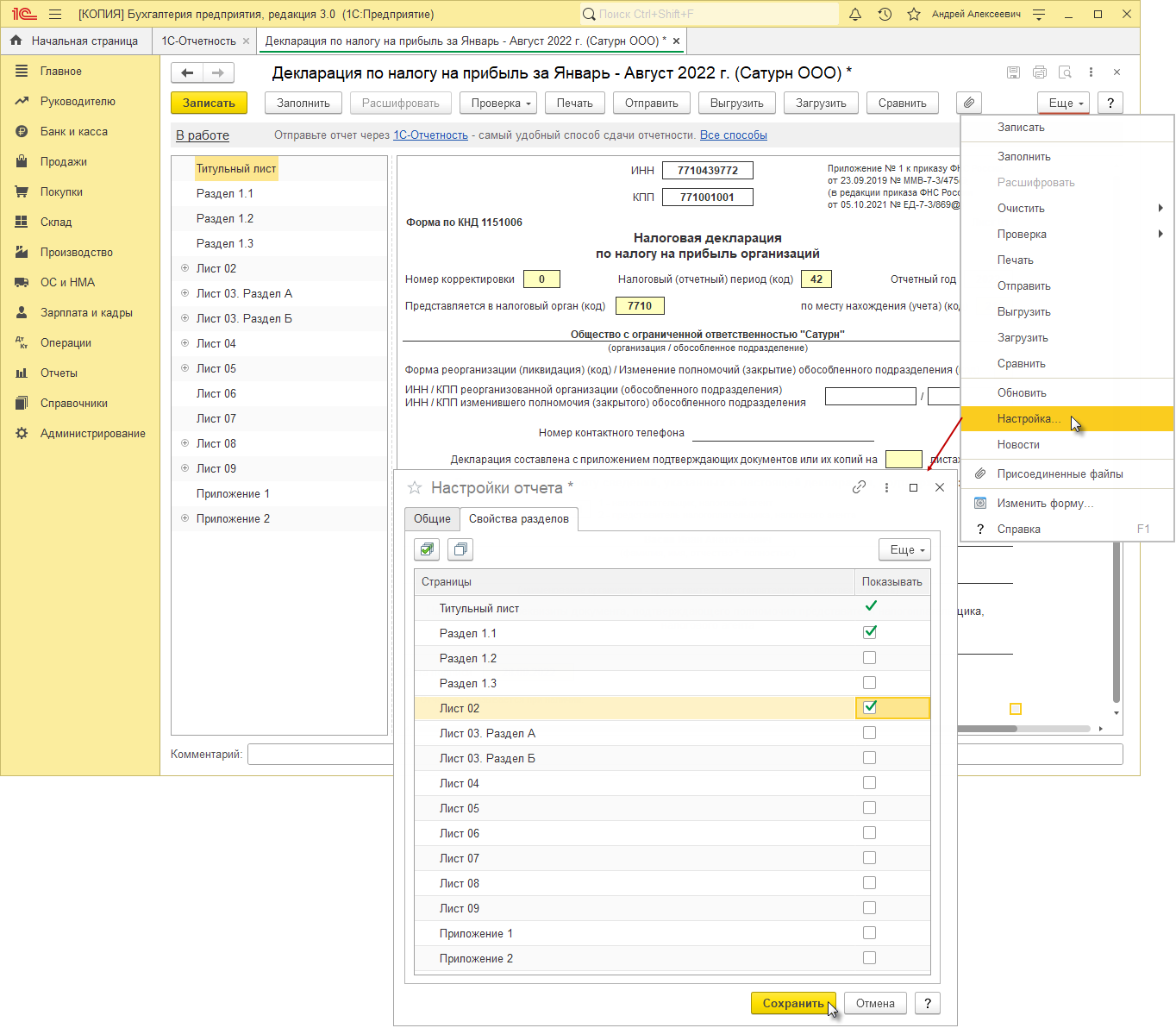1176x1028 pixels.
Task: Open the 1С-Отчетность hyperlink
Action: [430, 135]
